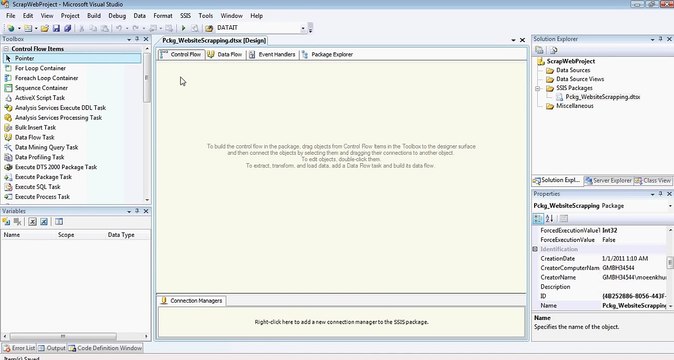Select the Miscellaneous folder
The width and height of the screenshot is (674, 360).
pos(575,106)
